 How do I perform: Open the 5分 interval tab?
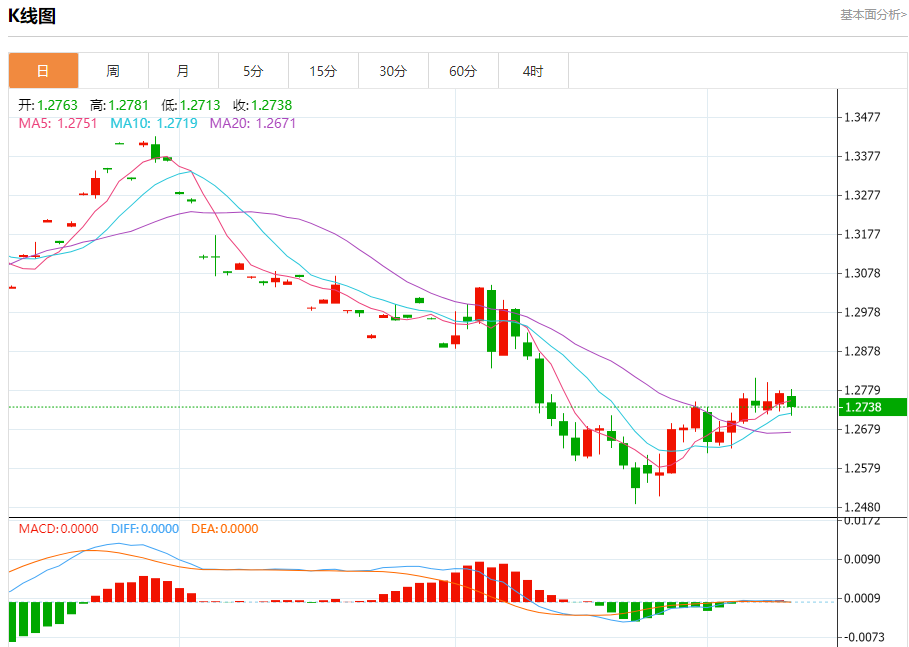[x=253, y=71]
